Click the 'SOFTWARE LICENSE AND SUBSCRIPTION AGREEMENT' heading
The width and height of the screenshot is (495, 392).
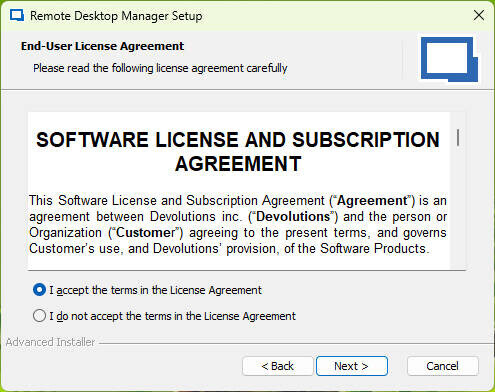238,152
